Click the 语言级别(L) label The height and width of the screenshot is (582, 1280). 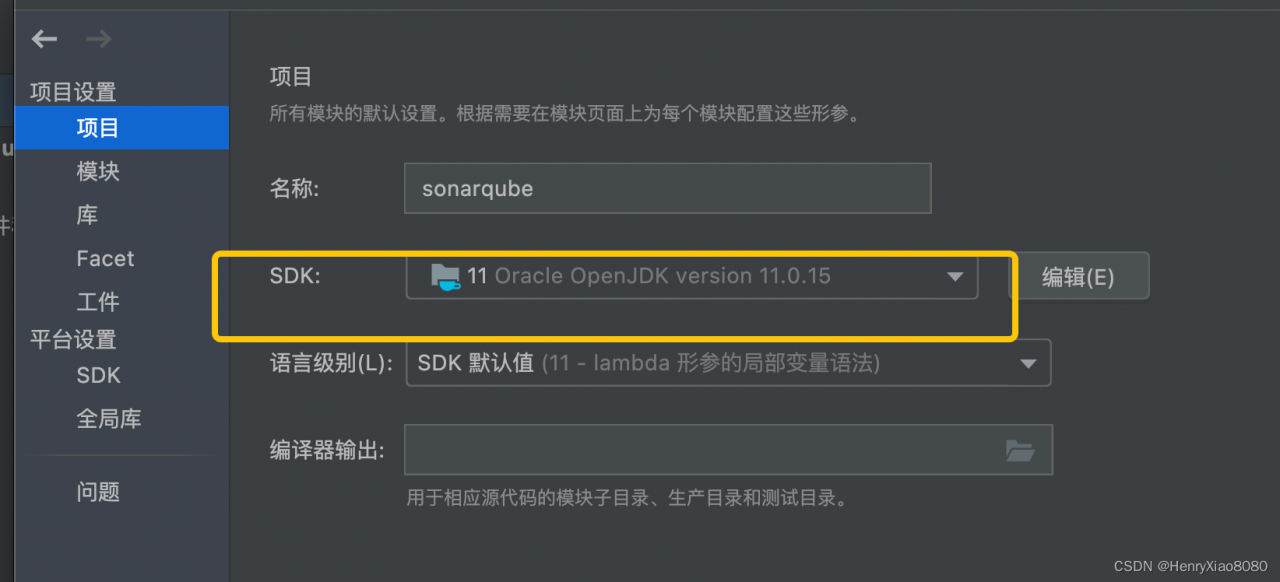tap(332, 363)
